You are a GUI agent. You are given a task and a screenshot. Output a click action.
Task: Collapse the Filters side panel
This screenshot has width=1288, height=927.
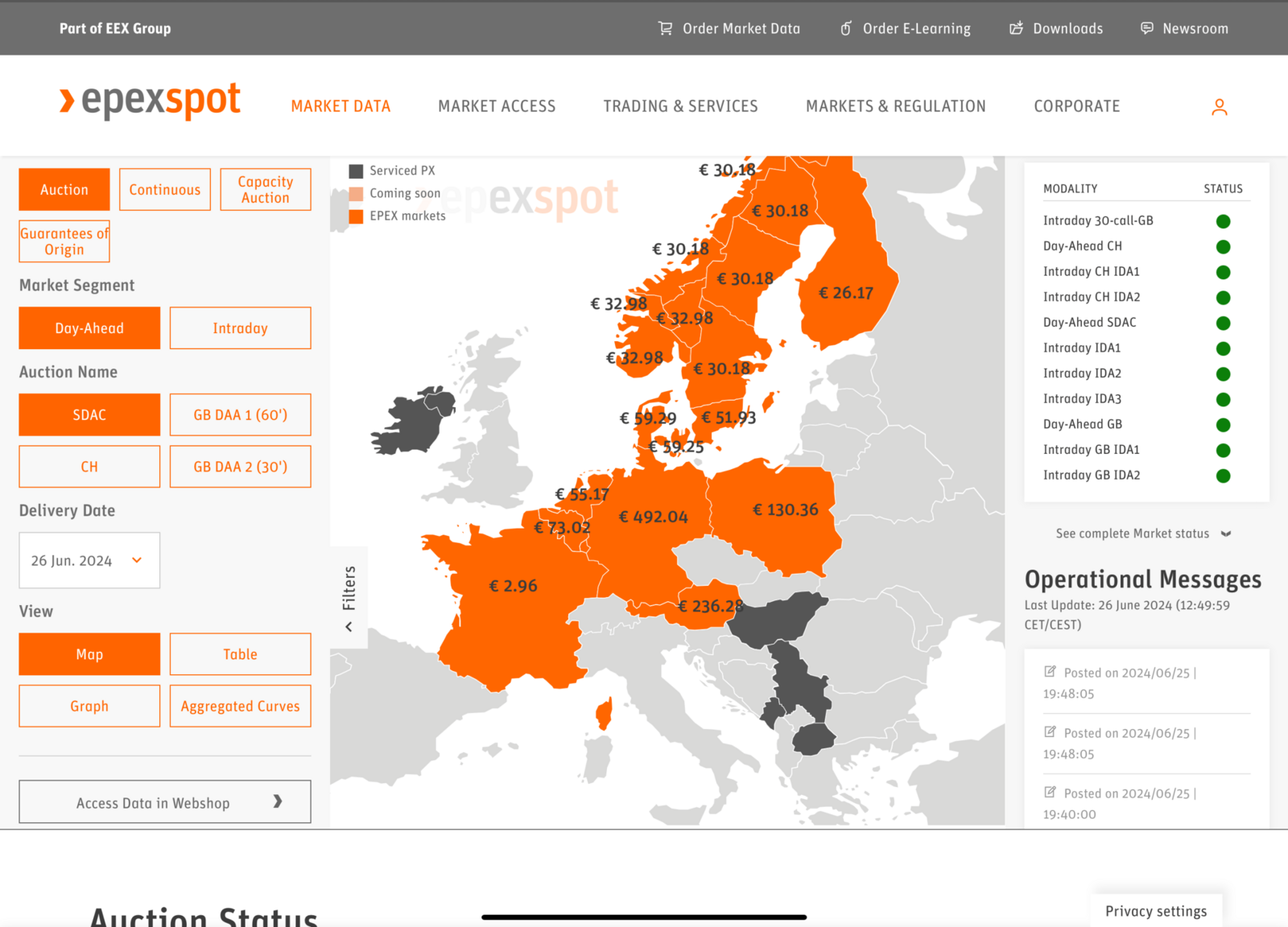tap(349, 598)
